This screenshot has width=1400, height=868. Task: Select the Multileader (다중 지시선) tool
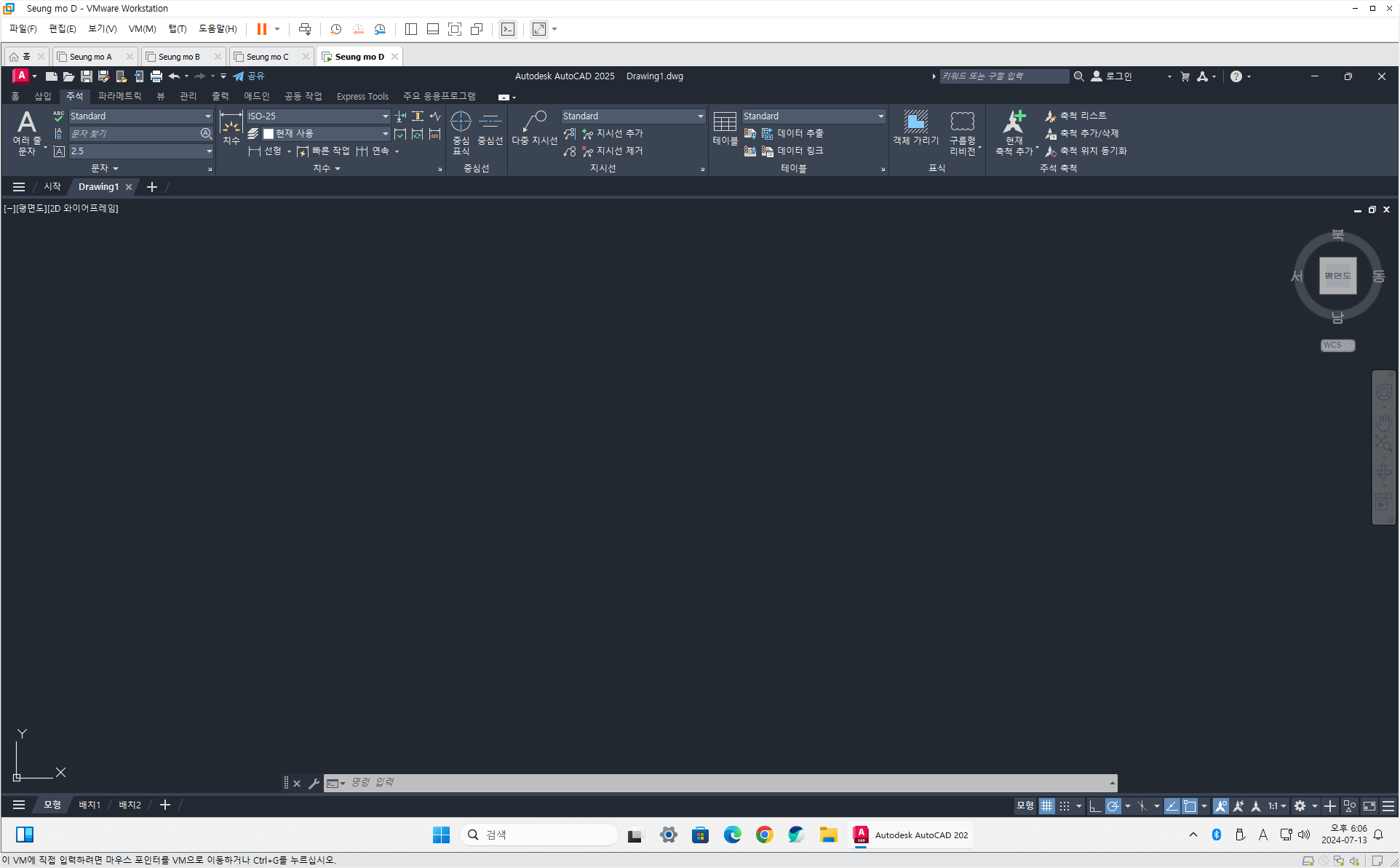coord(534,128)
